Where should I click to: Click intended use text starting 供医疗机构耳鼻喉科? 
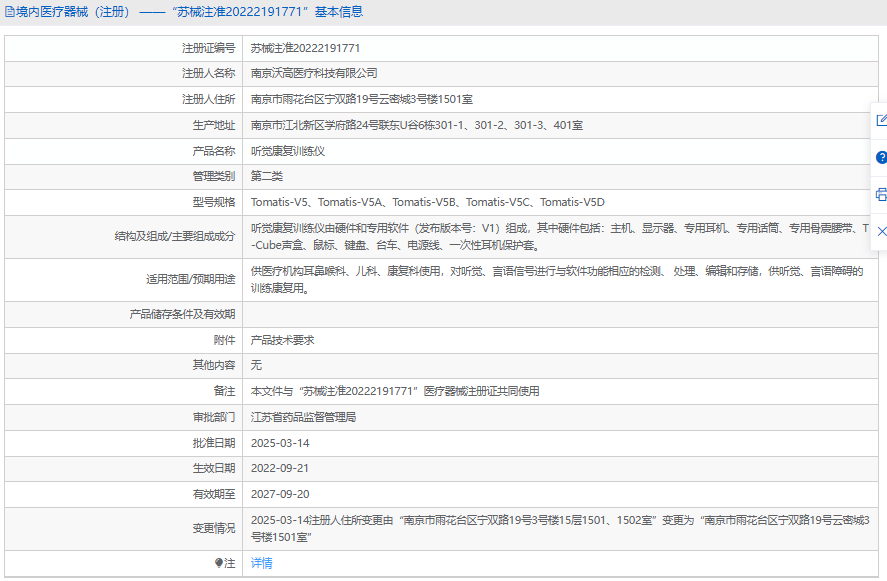pos(557,279)
